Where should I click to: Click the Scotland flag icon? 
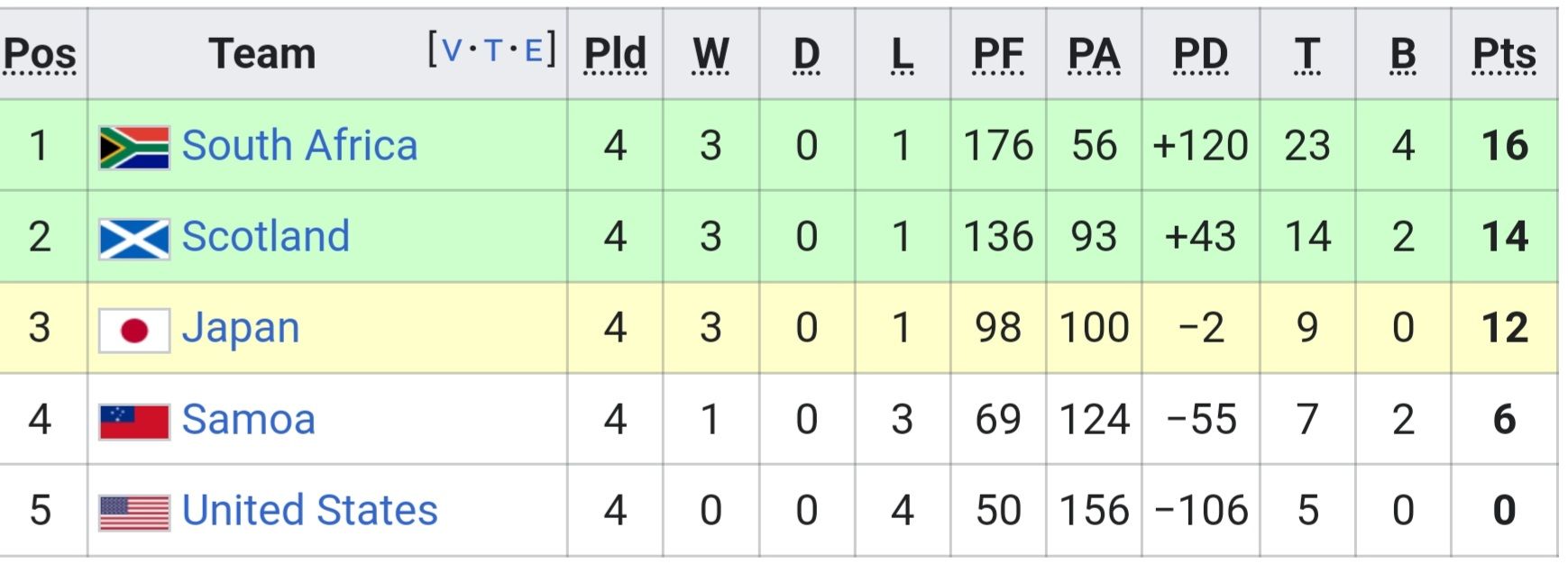pos(133,239)
